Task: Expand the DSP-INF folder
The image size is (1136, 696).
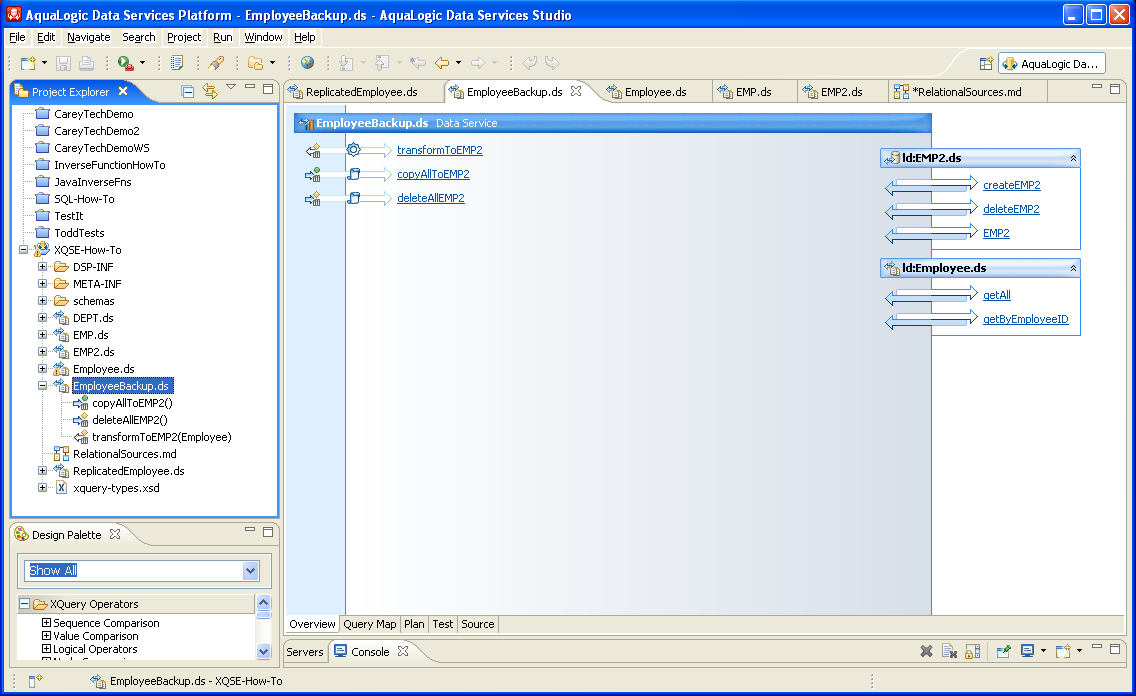Action: 42,267
